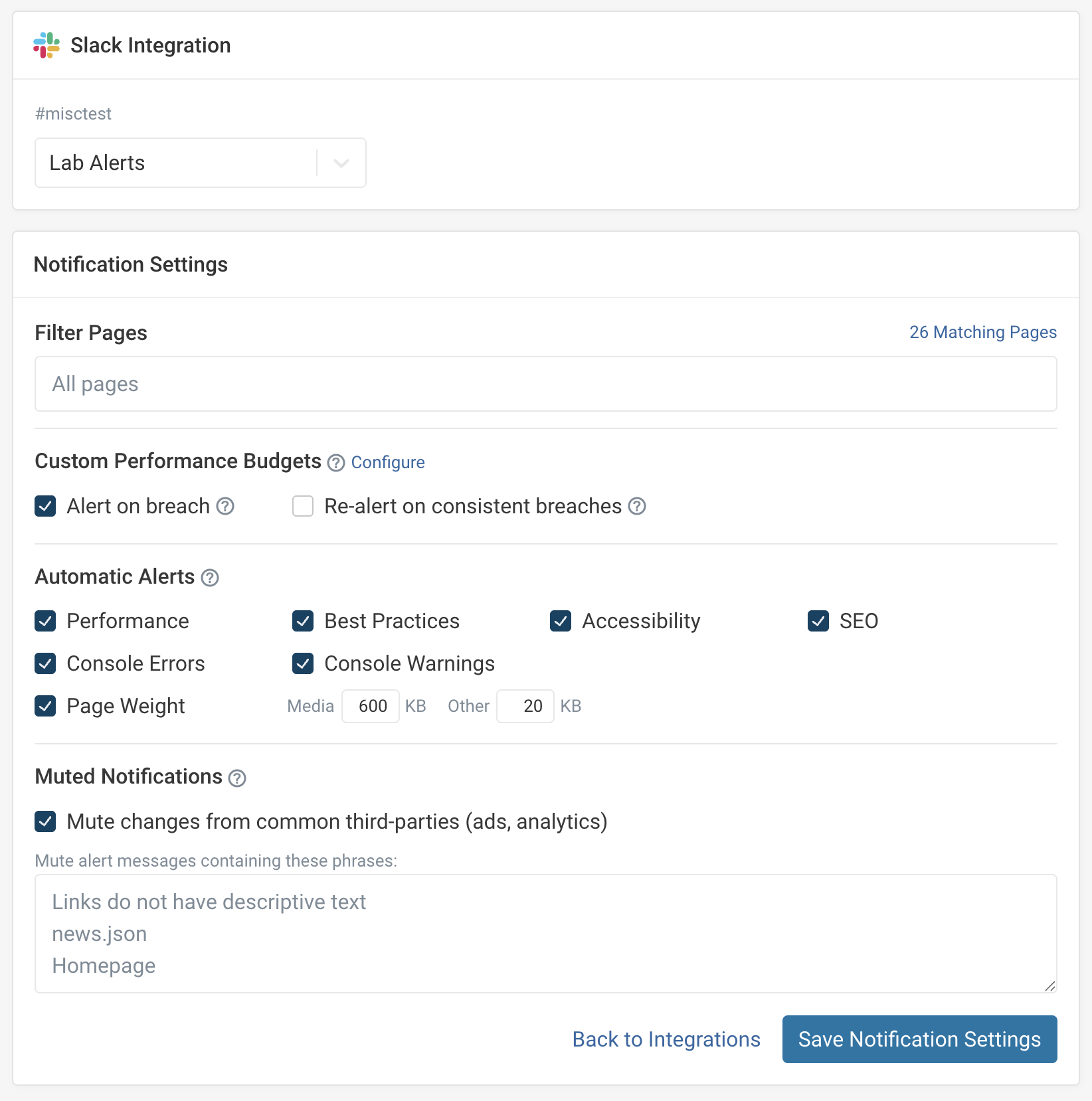
Task: Save the notification settings
Action: coord(919,1039)
